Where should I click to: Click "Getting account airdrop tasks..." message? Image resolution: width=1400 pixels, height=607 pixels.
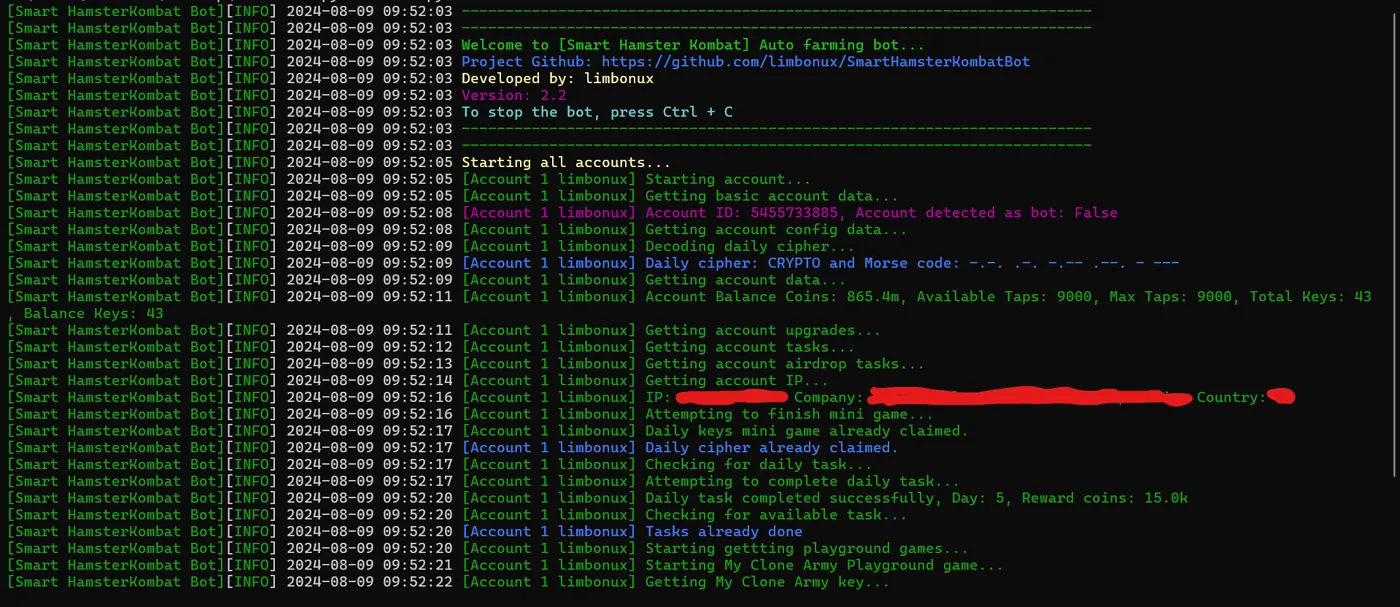785,364
